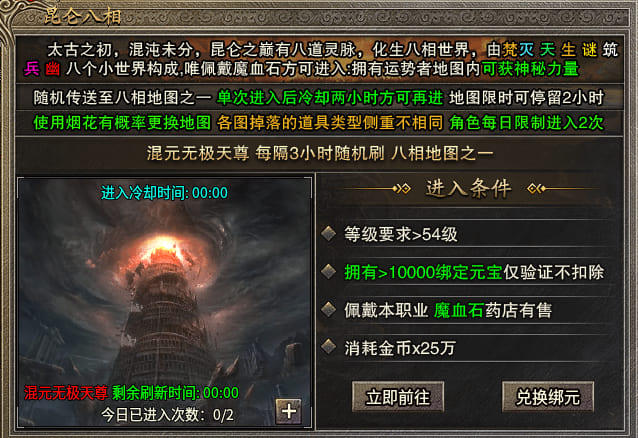This screenshot has height=438, width=638.
Task: Click the plus icon beside entry count
Action: point(288,411)
